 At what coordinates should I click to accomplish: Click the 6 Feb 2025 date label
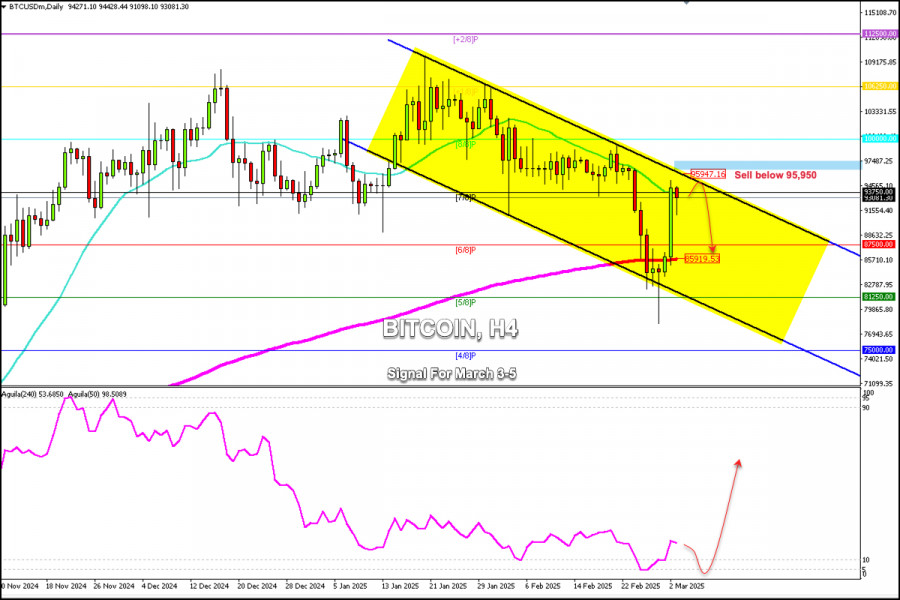tap(542, 586)
